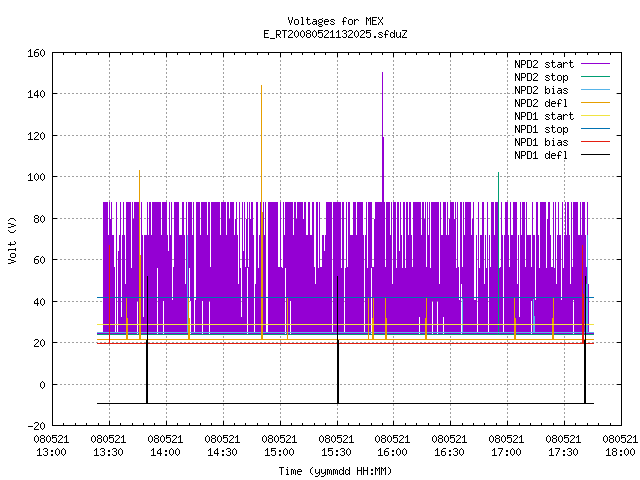Click the x-axis label 080521 15:00
This screenshot has width=640, height=480.
tap(279, 445)
